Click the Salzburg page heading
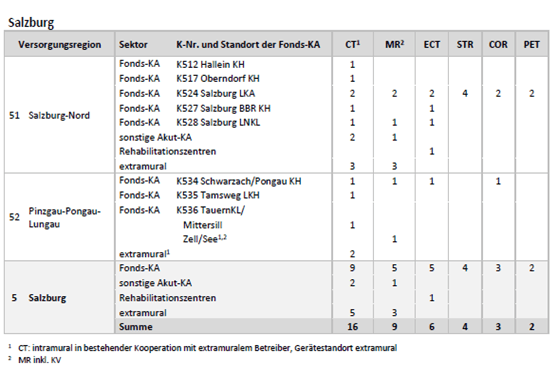This screenshot has width=558, height=373. (31, 22)
